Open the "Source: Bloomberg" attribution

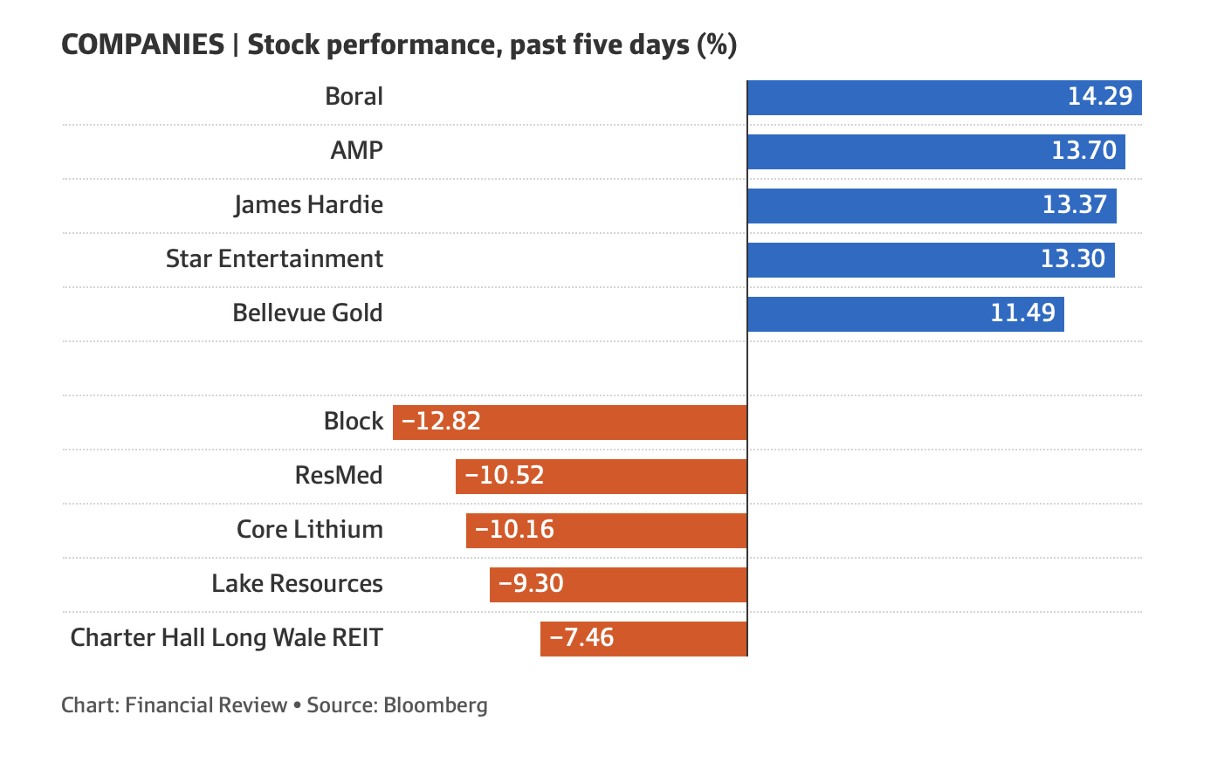coord(397,705)
